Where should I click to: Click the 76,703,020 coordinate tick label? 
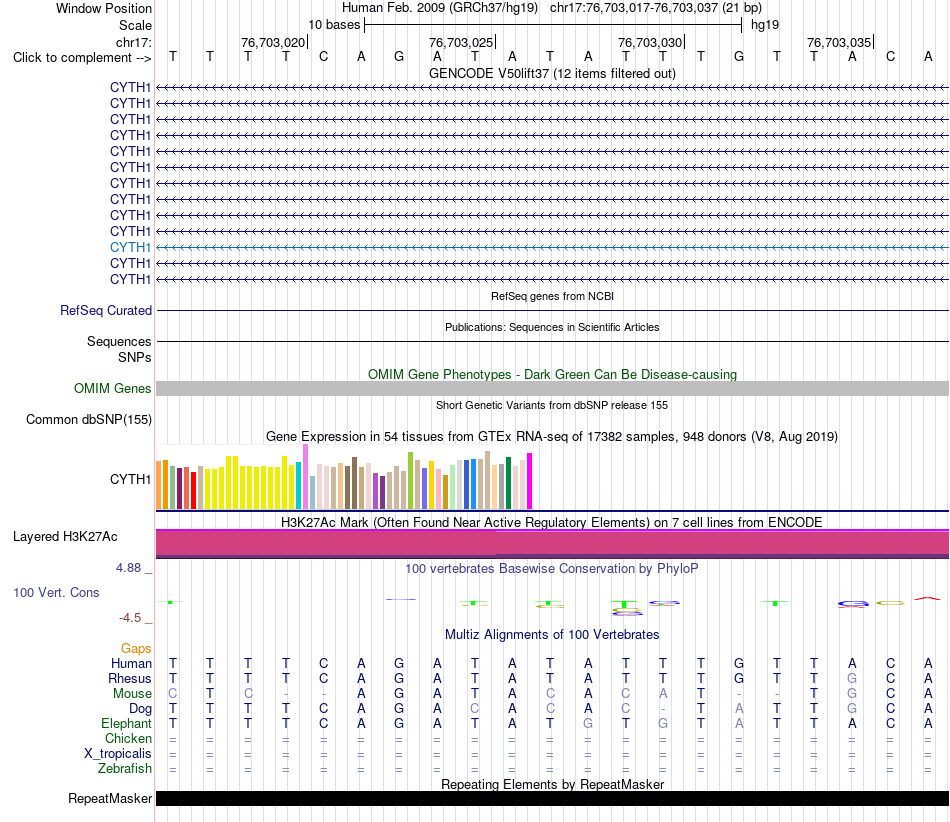(x=273, y=42)
